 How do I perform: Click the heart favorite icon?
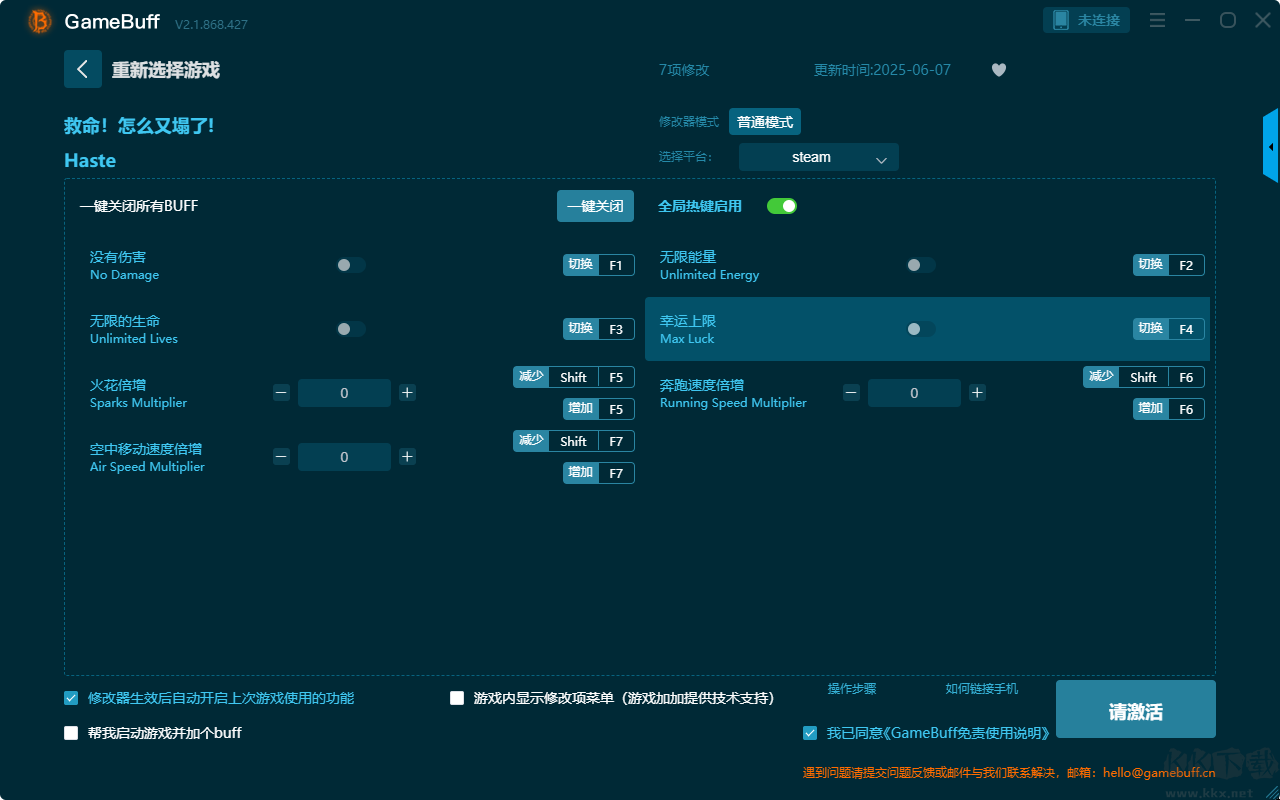pyautogui.click(x=999, y=70)
